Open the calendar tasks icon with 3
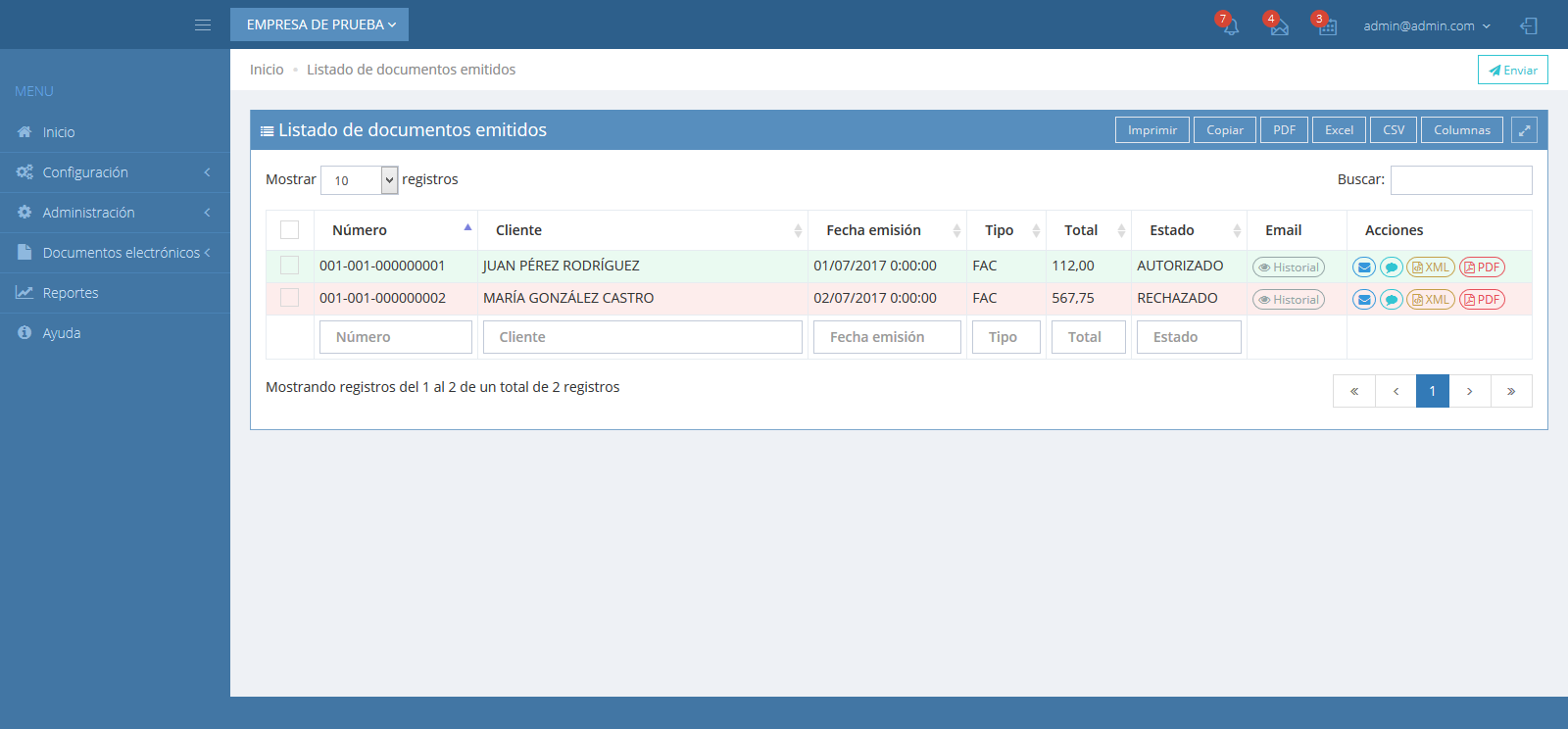This screenshot has height=729, width=1568. (1327, 26)
